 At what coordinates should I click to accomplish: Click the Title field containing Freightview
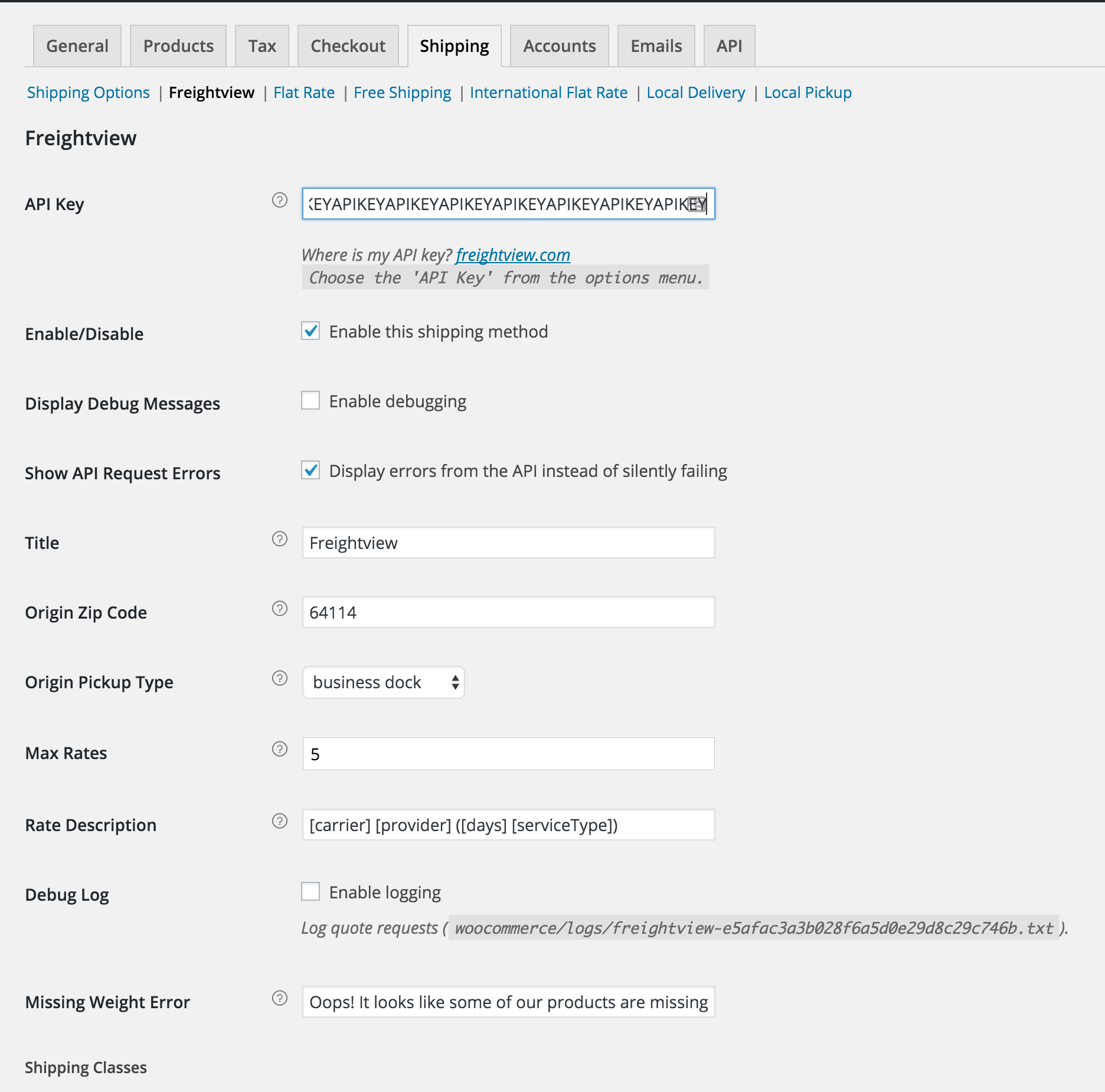[509, 543]
